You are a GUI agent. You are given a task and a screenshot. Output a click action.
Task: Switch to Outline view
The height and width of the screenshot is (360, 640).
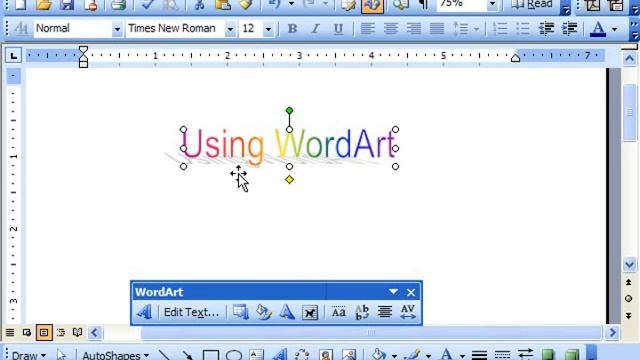click(61, 333)
